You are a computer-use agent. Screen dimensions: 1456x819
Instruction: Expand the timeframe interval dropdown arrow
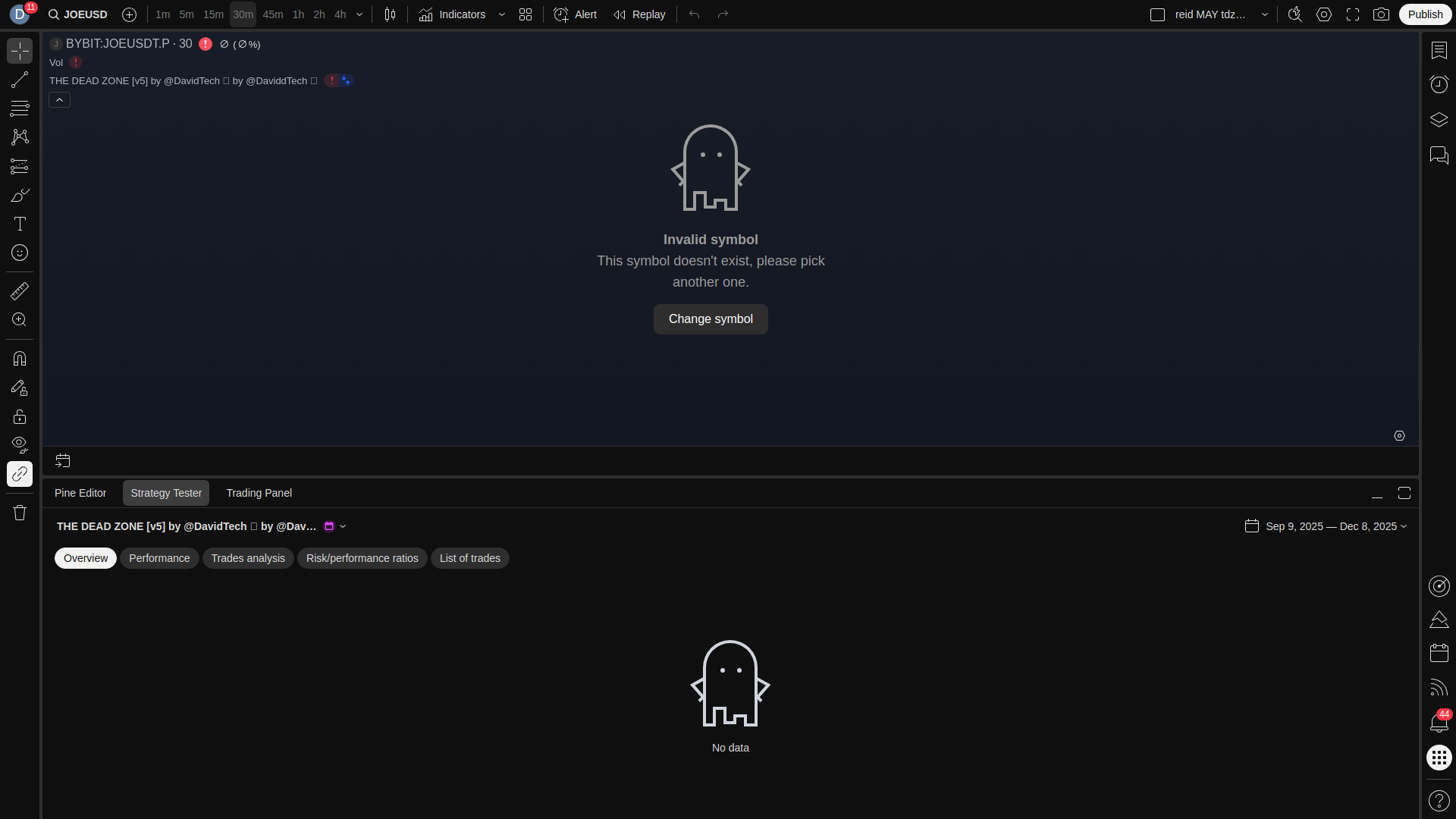pos(359,14)
